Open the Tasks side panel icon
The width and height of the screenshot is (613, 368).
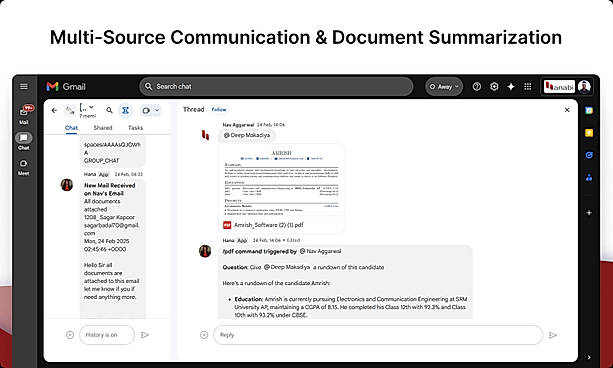click(589, 155)
